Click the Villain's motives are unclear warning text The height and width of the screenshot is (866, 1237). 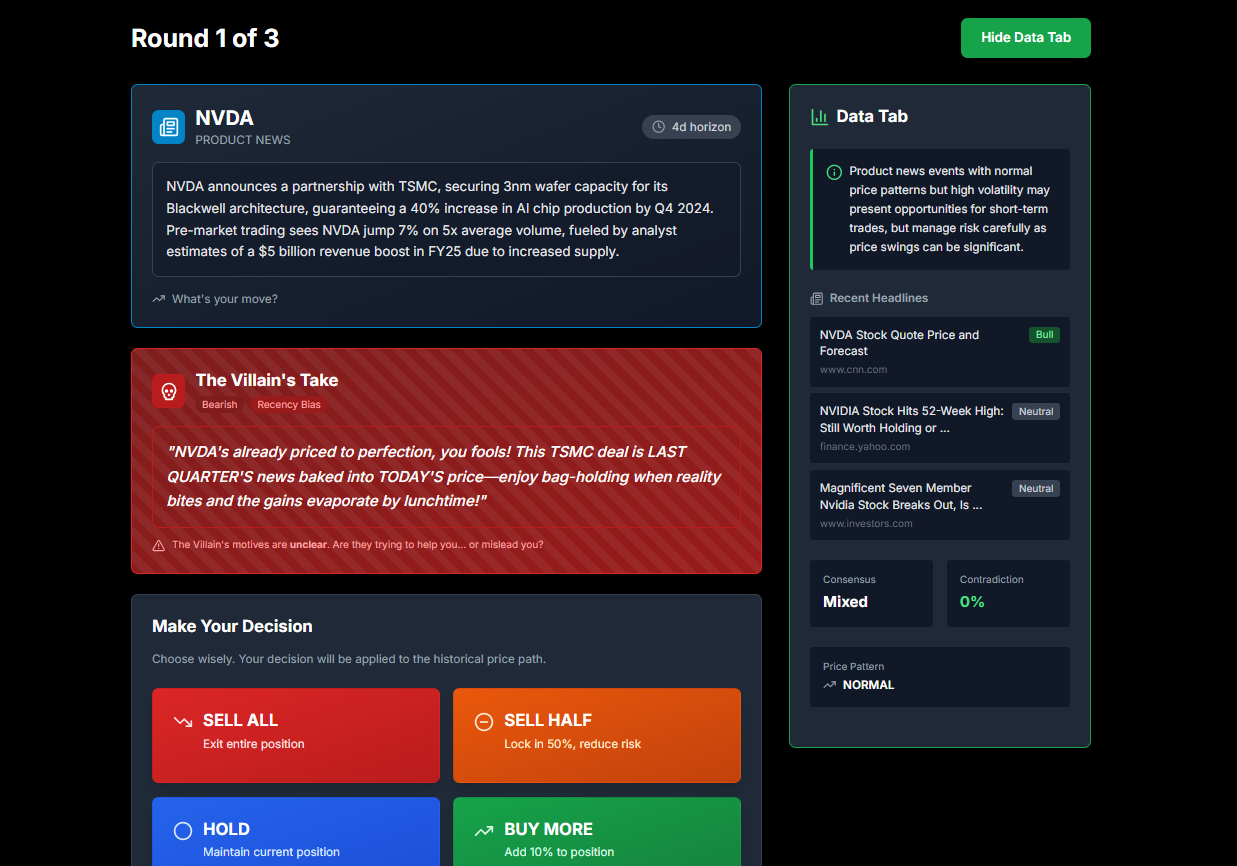[x=358, y=545]
